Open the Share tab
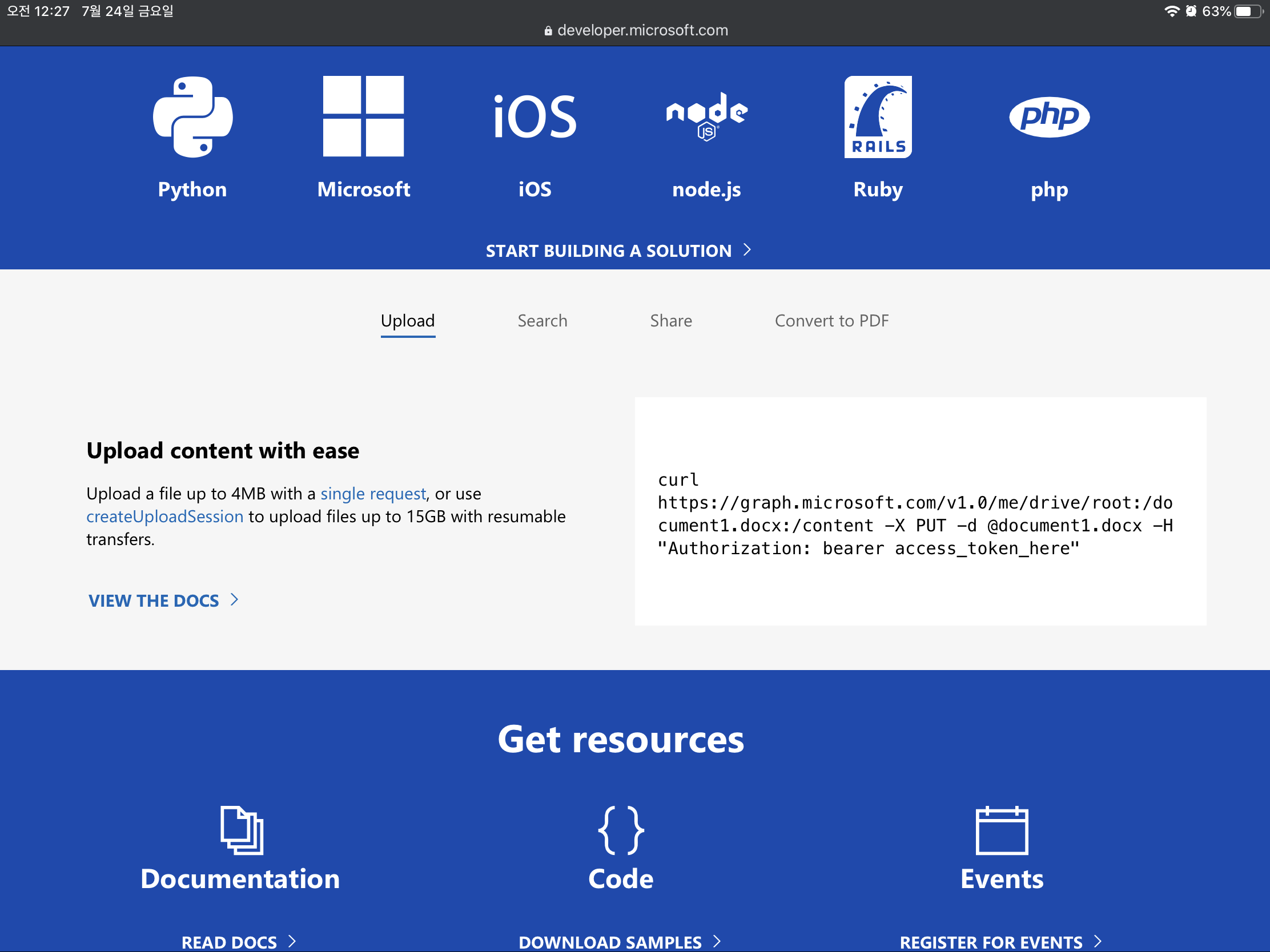Screen dimensions: 1270x952 pos(670,321)
